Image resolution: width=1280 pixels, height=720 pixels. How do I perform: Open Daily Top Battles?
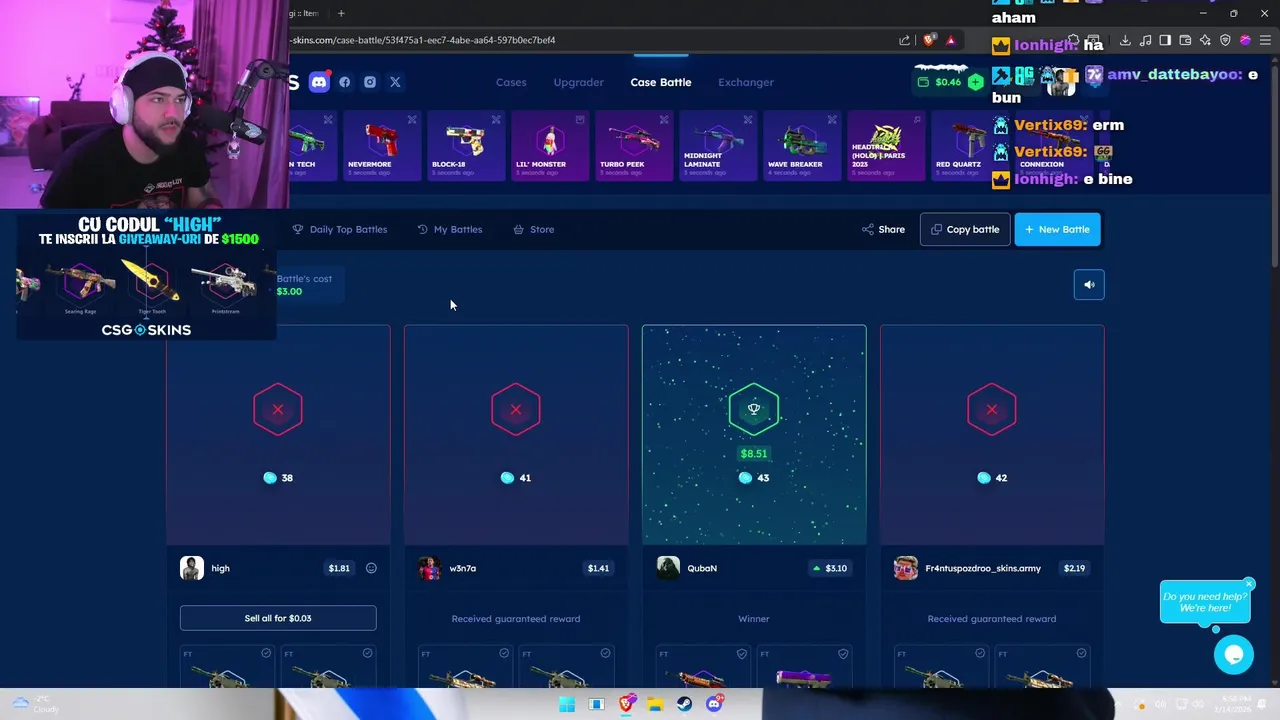[x=340, y=229]
